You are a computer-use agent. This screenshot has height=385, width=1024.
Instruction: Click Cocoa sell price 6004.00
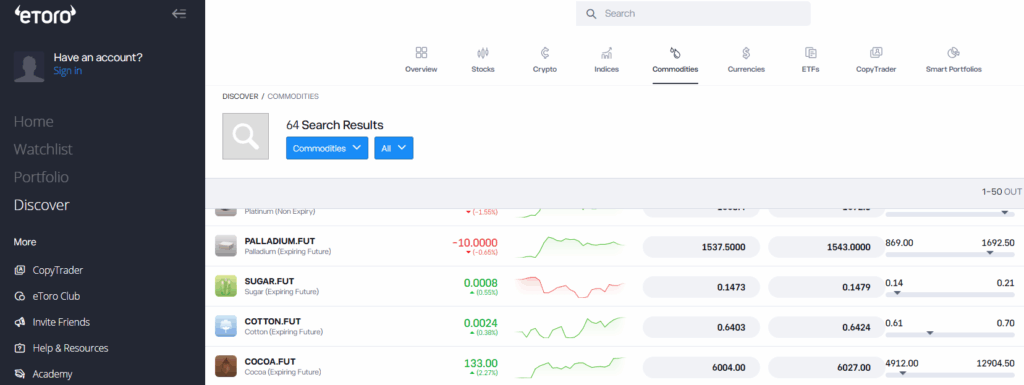point(702,367)
